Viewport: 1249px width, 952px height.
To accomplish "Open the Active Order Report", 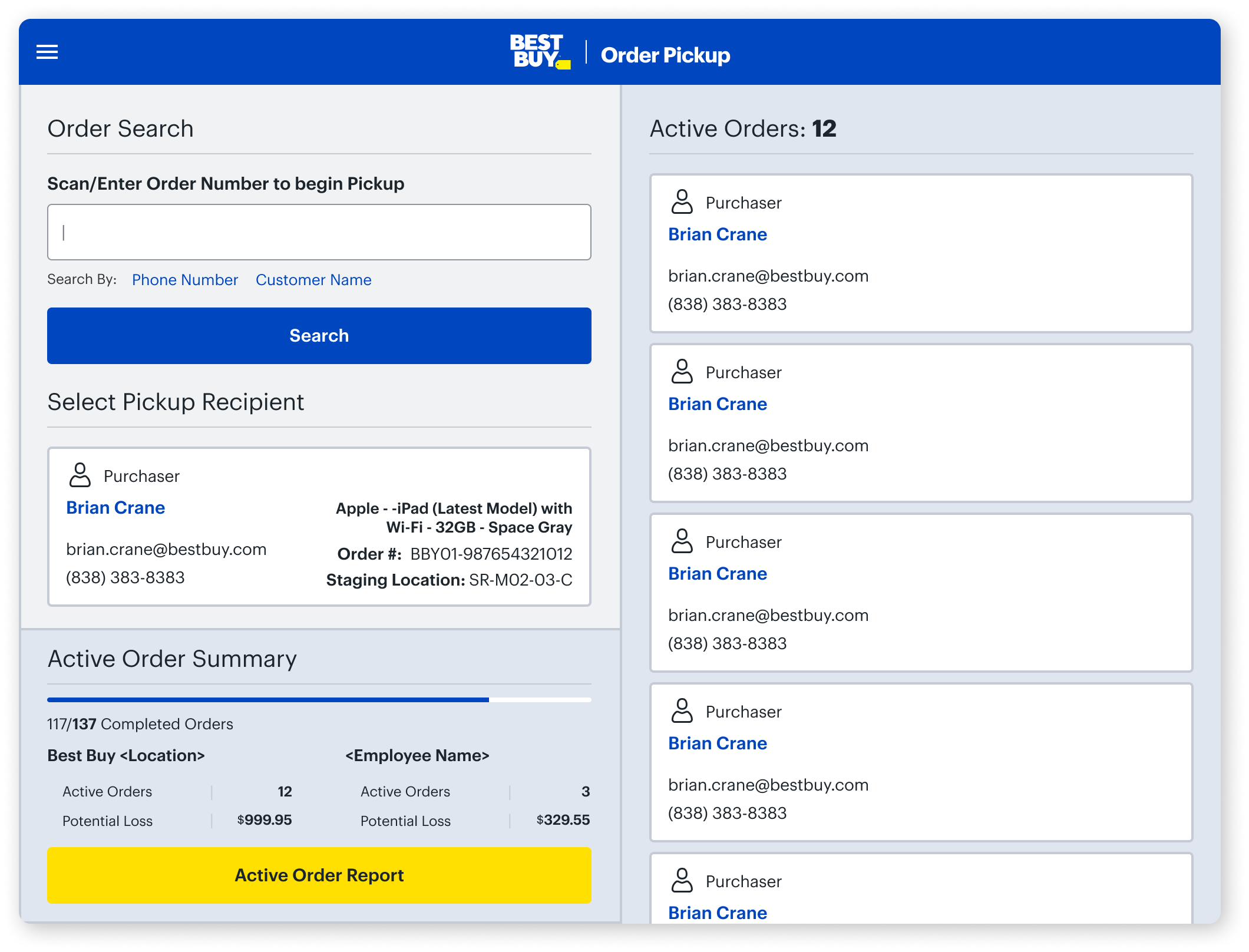I will pos(319,875).
